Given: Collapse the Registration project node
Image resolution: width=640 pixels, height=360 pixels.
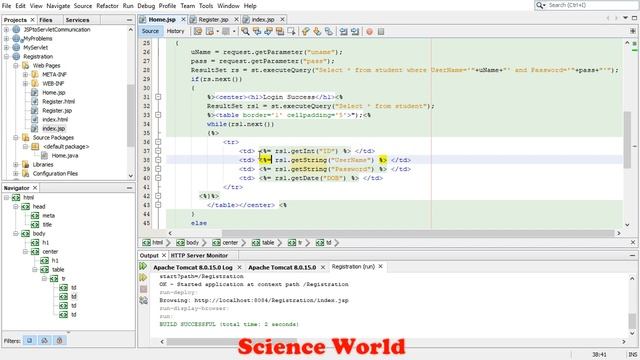Looking at the screenshot, I should tap(6, 56).
